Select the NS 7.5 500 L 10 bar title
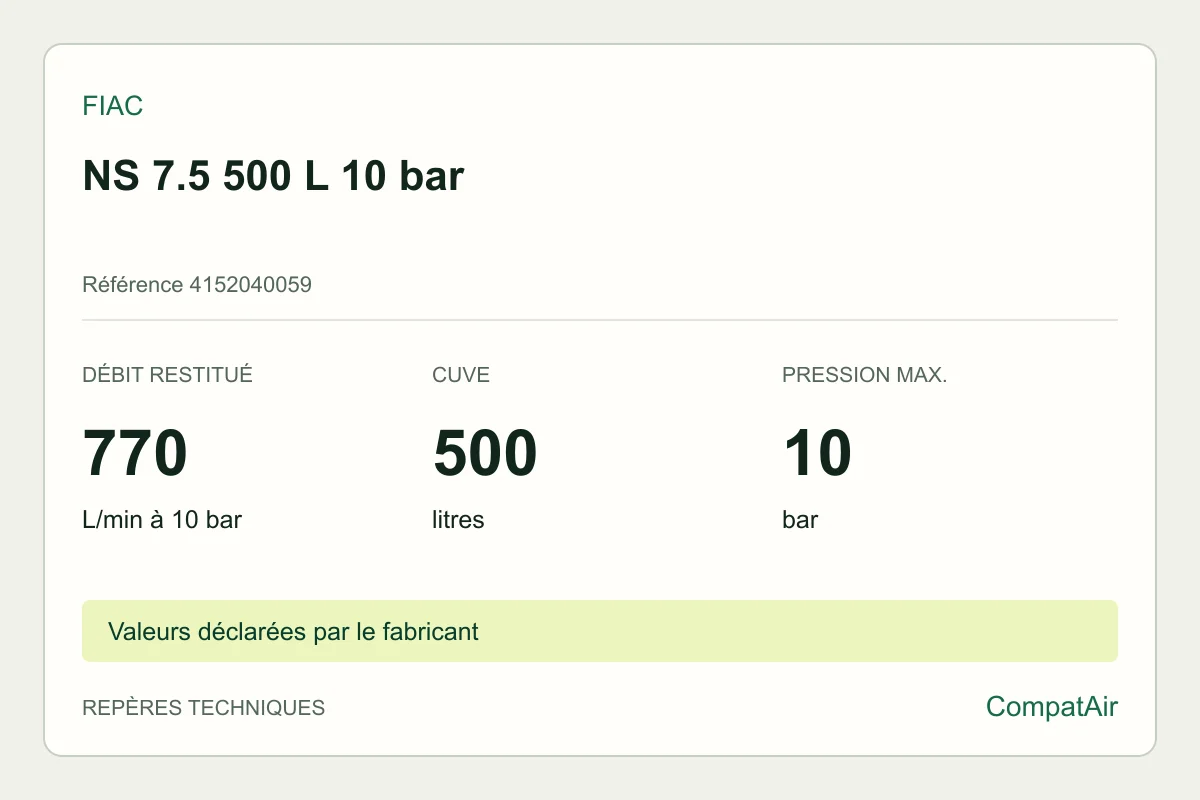This screenshot has height=800, width=1200. [273, 176]
